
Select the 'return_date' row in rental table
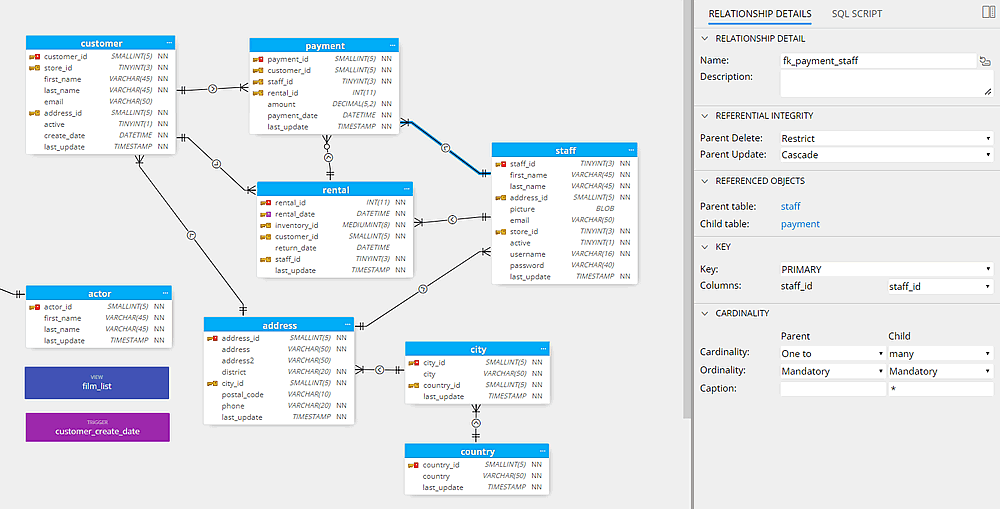click(335, 247)
